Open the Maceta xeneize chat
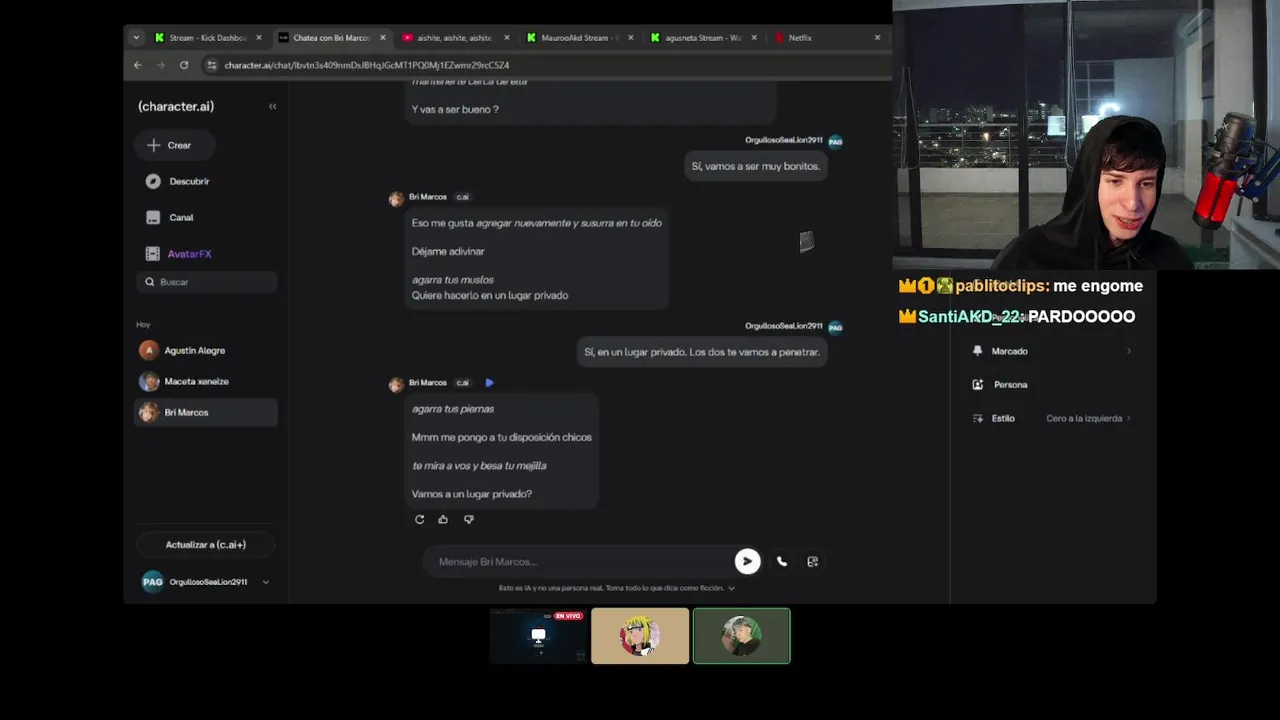Image resolution: width=1280 pixels, height=720 pixels. click(206, 381)
